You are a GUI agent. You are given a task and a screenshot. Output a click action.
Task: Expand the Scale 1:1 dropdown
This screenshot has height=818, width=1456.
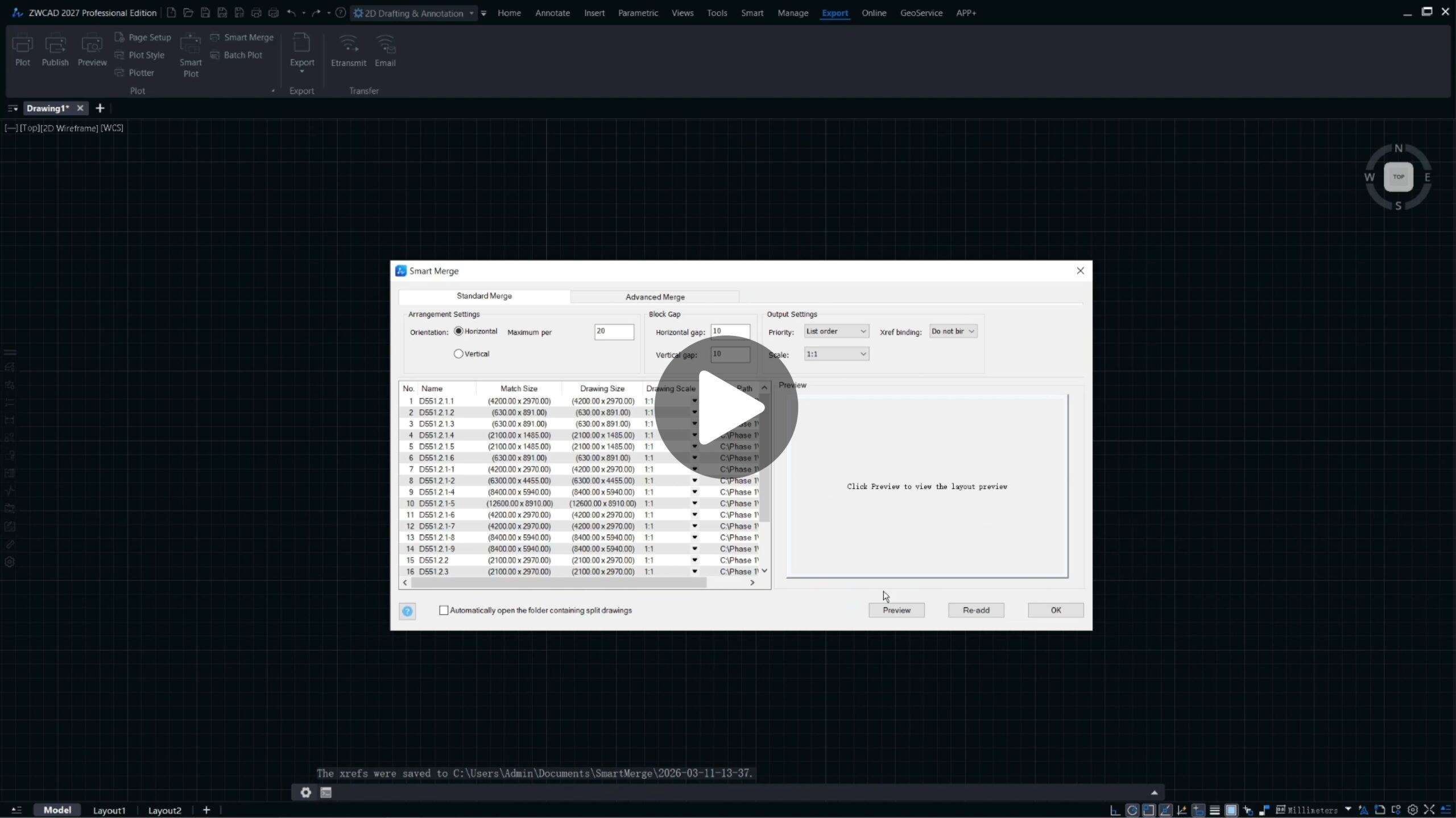pos(836,354)
